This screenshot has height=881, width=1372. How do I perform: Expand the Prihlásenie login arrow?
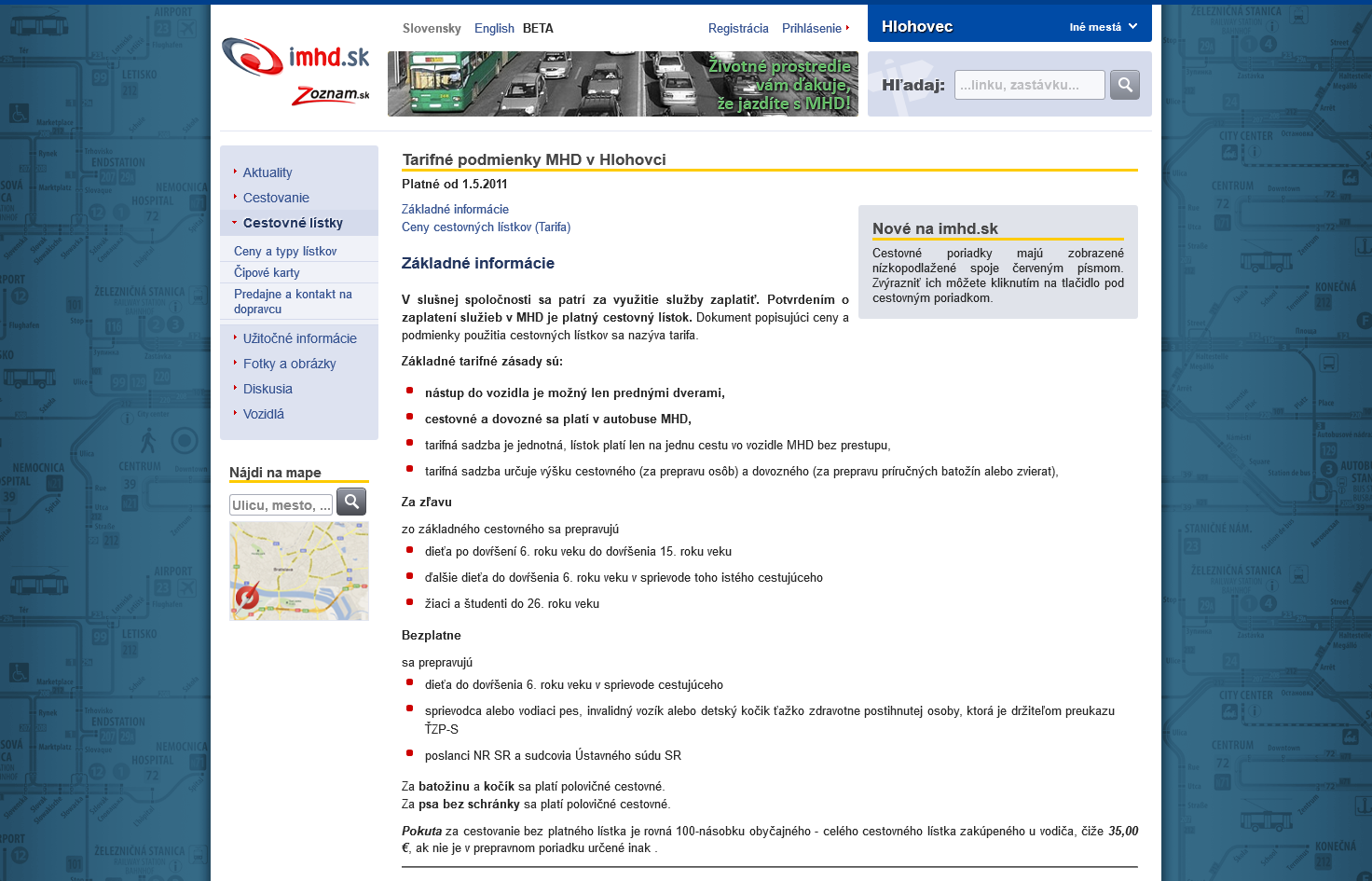(847, 28)
